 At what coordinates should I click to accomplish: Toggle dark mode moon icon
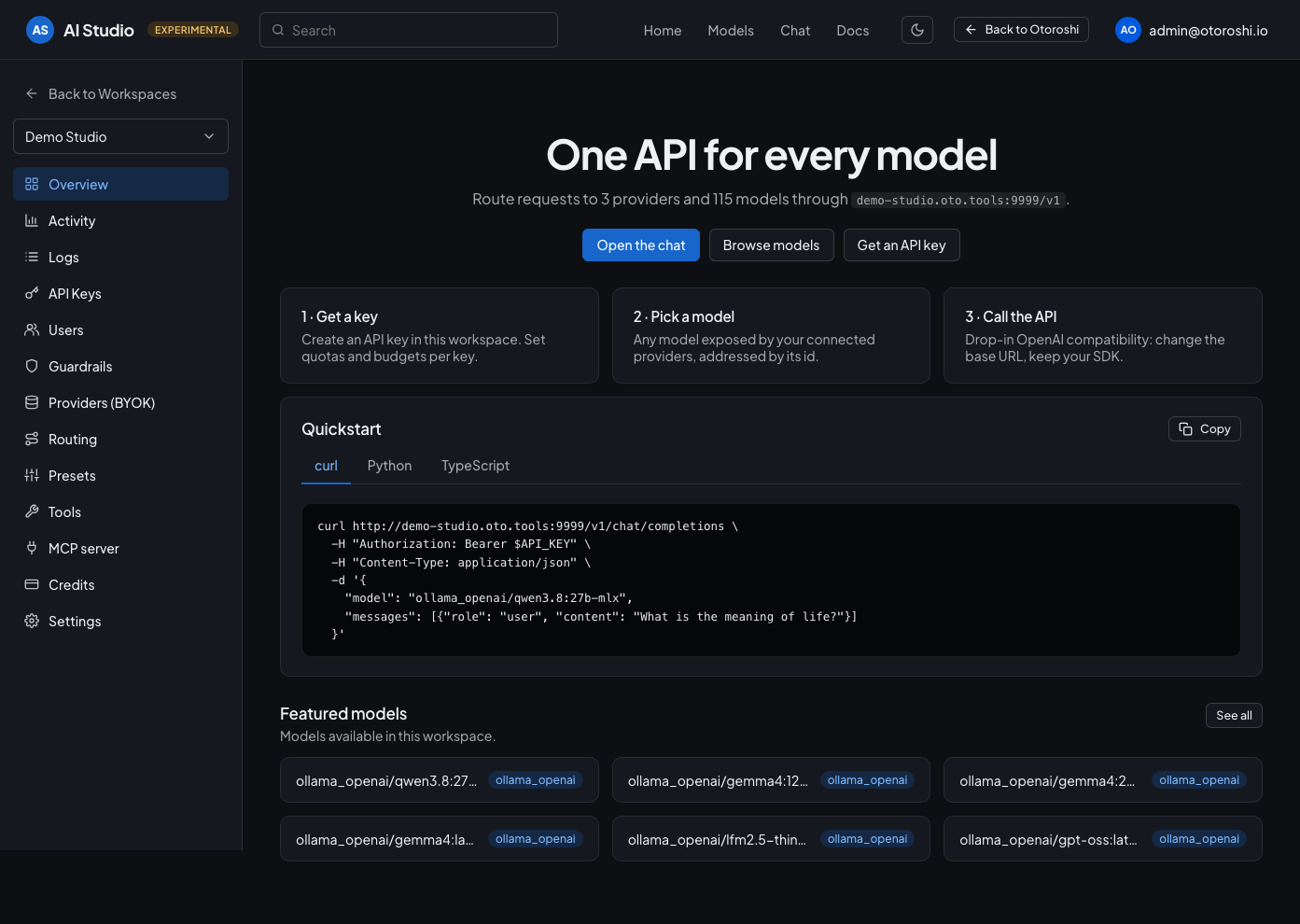(917, 30)
